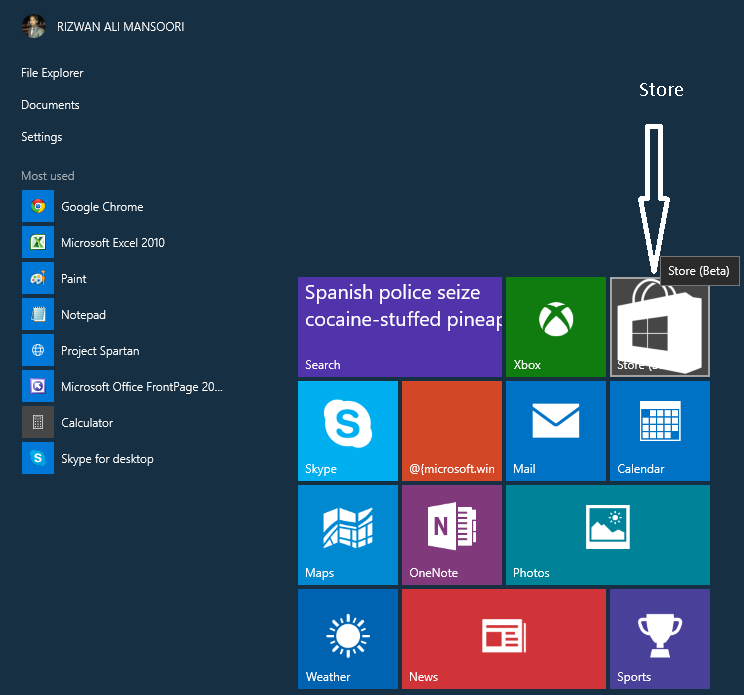Open File Explorer from the Start menu
The height and width of the screenshot is (695, 744).
tap(52, 73)
